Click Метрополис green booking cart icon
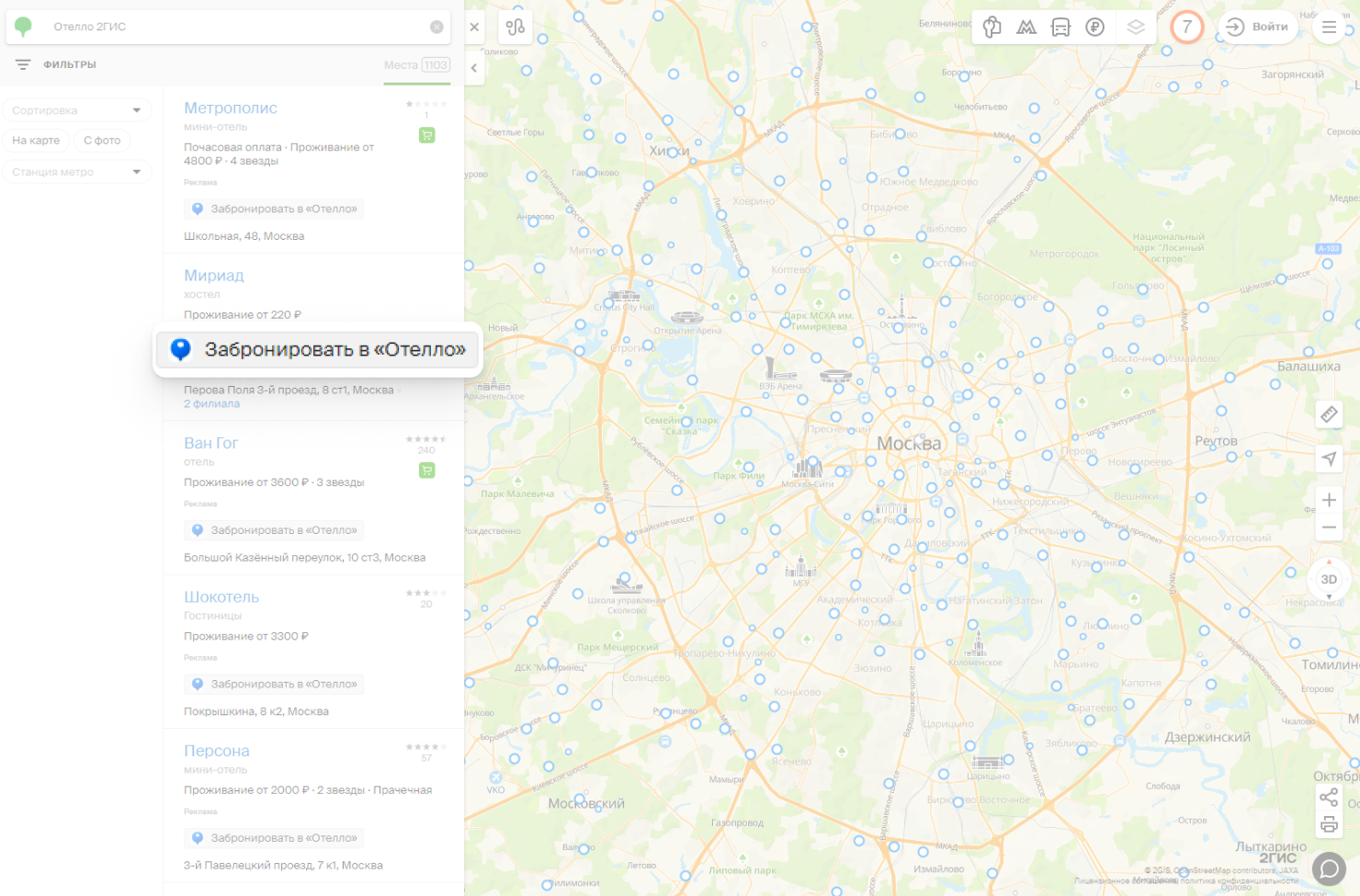This screenshot has height=896, width=1360. point(426,135)
